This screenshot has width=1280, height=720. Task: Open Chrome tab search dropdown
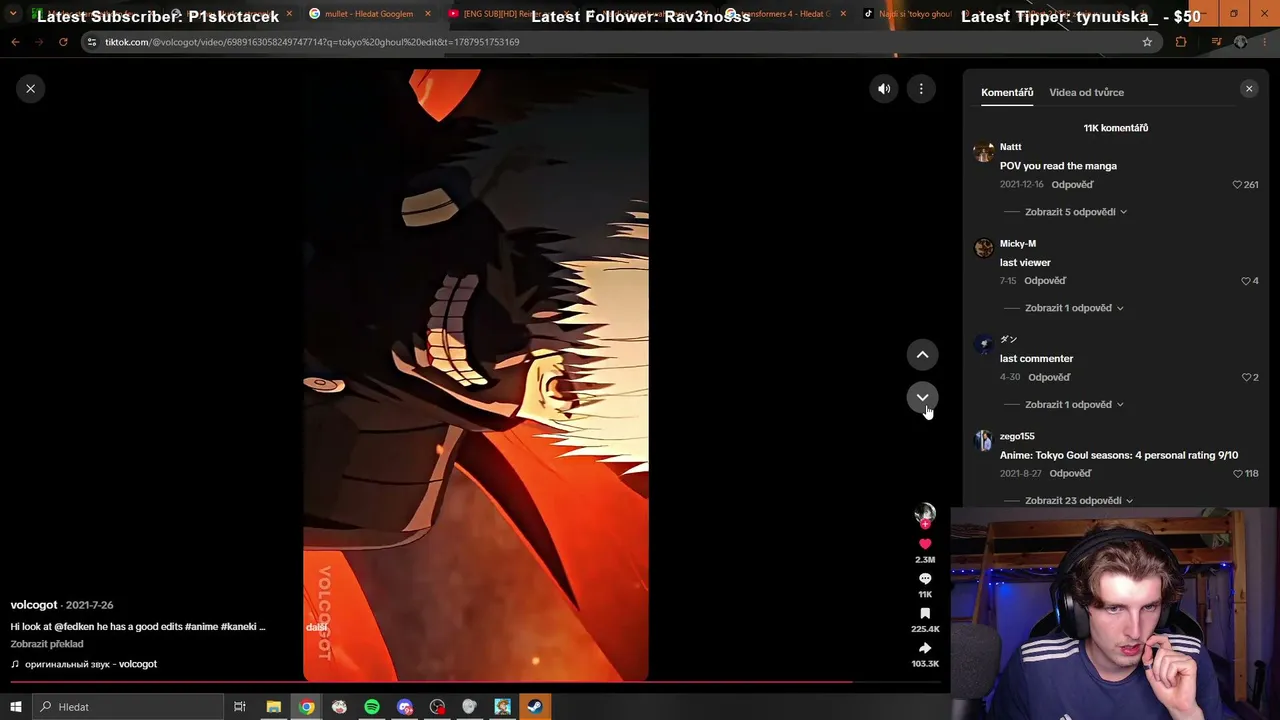pos(13,14)
